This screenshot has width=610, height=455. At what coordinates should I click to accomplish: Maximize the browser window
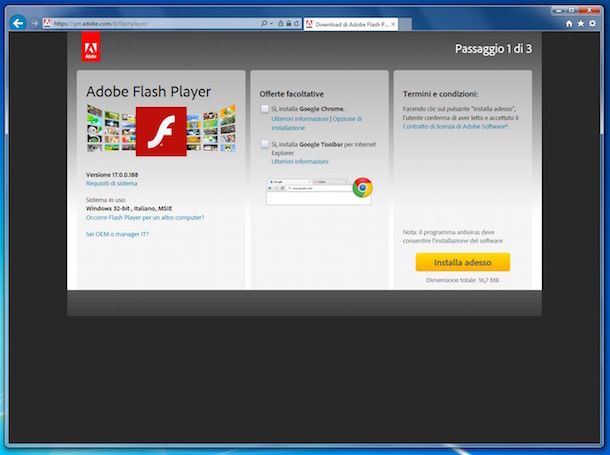pyautogui.click(x=572, y=10)
